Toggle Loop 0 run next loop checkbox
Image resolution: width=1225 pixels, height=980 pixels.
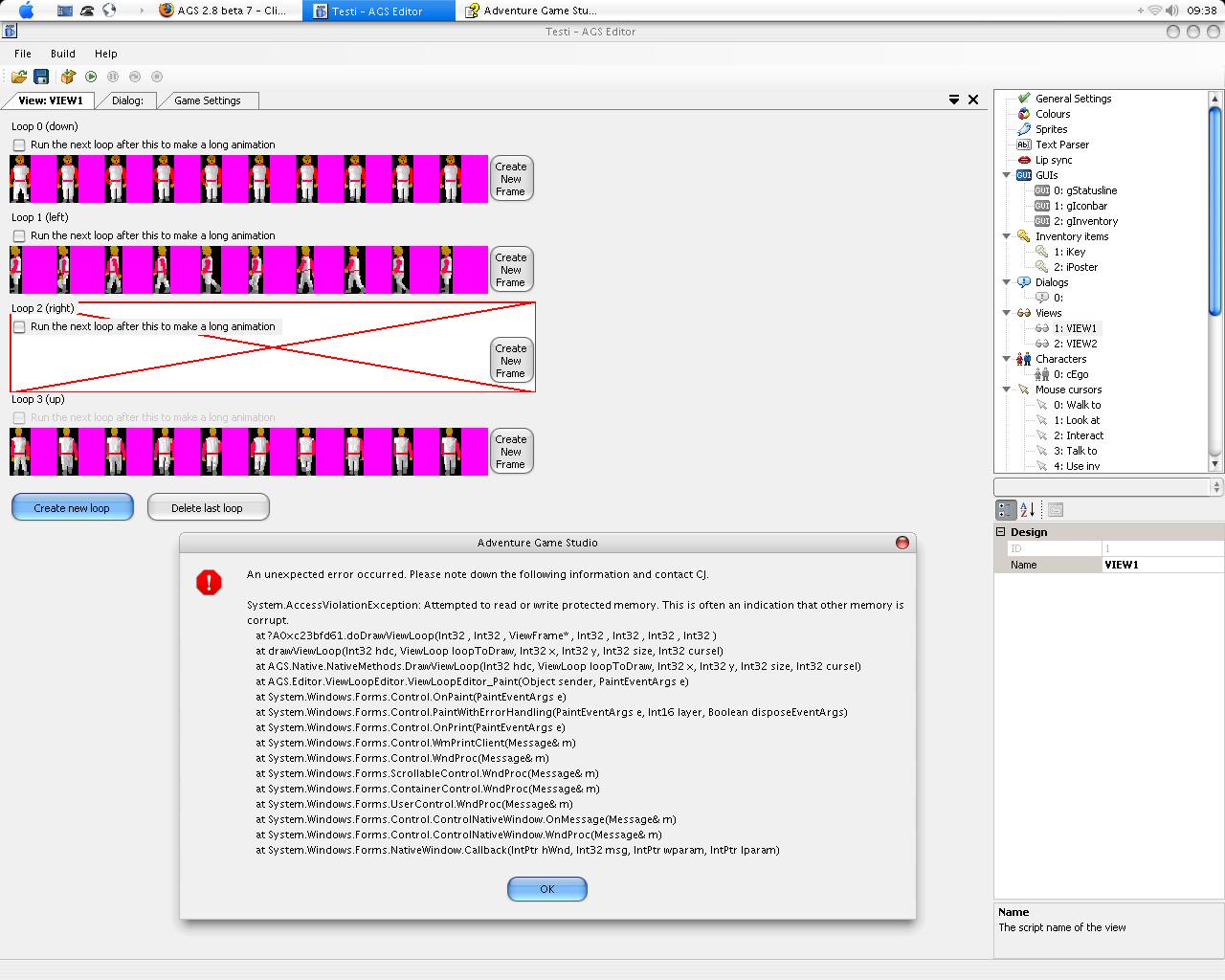tap(19, 145)
